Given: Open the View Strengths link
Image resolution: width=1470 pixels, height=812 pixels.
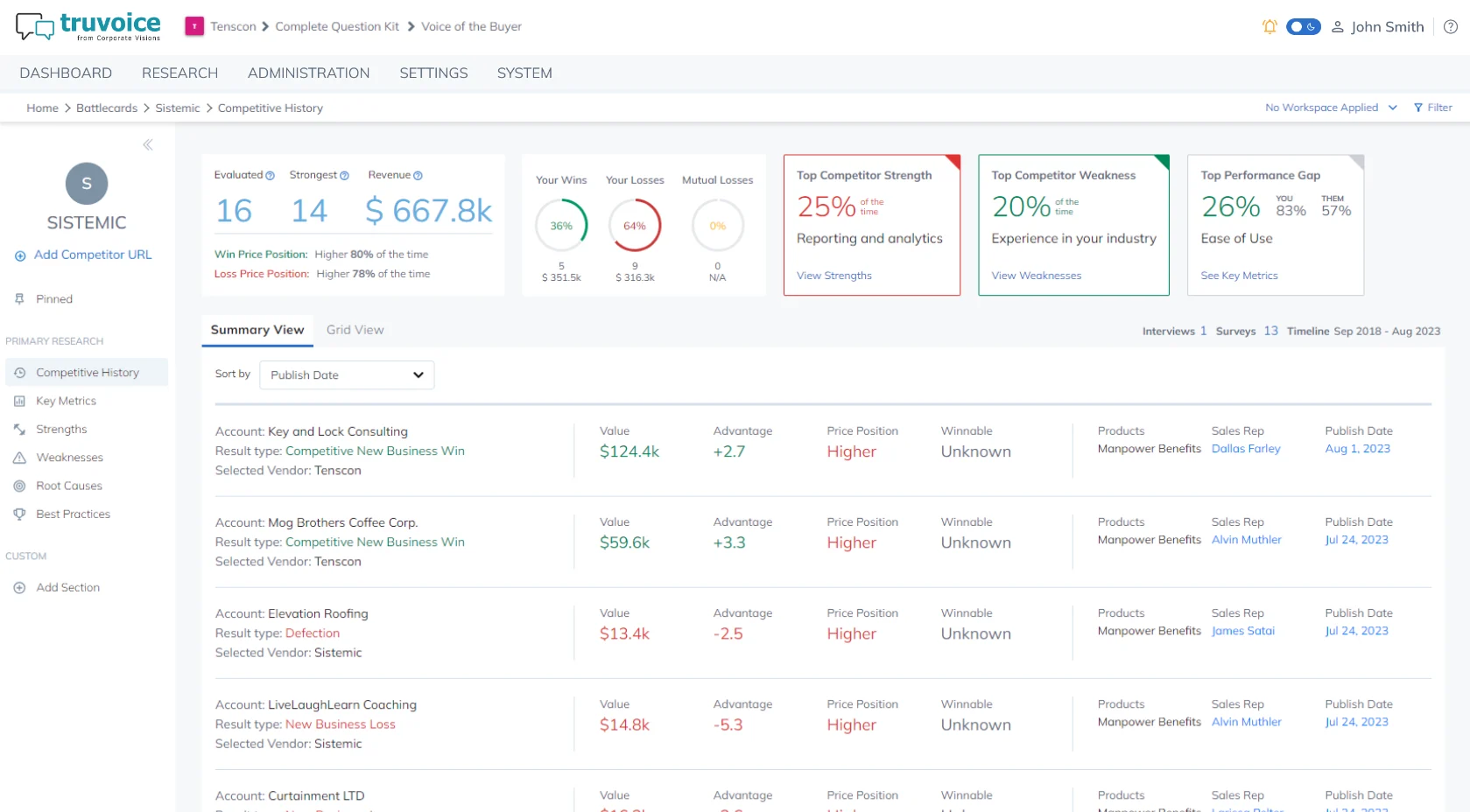Looking at the screenshot, I should point(834,276).
